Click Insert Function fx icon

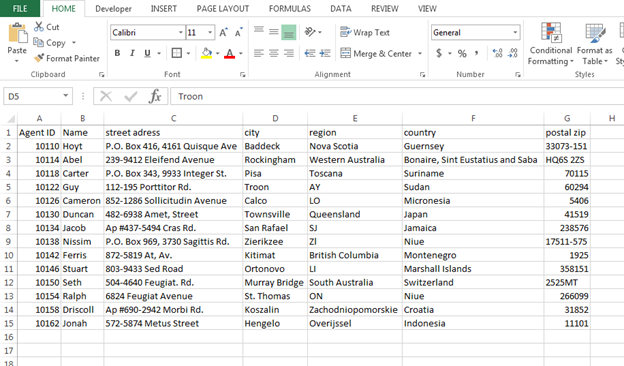(x=155, y=96)
